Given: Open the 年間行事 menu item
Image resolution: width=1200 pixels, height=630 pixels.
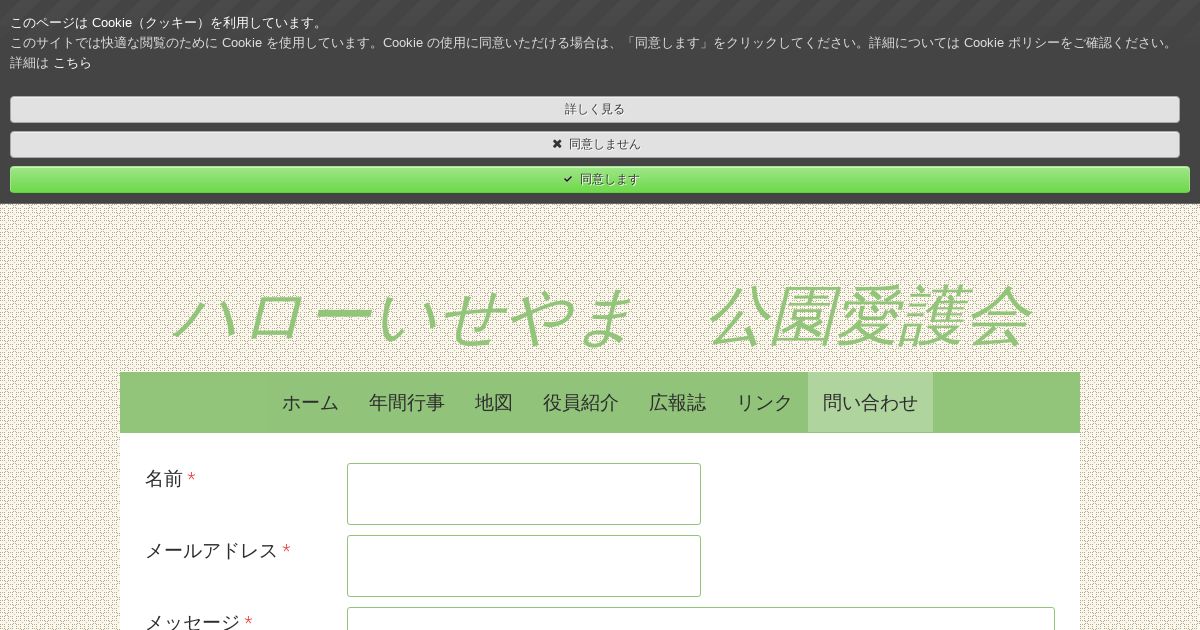Looking at the screenshot, I should [x=407, y=403].
